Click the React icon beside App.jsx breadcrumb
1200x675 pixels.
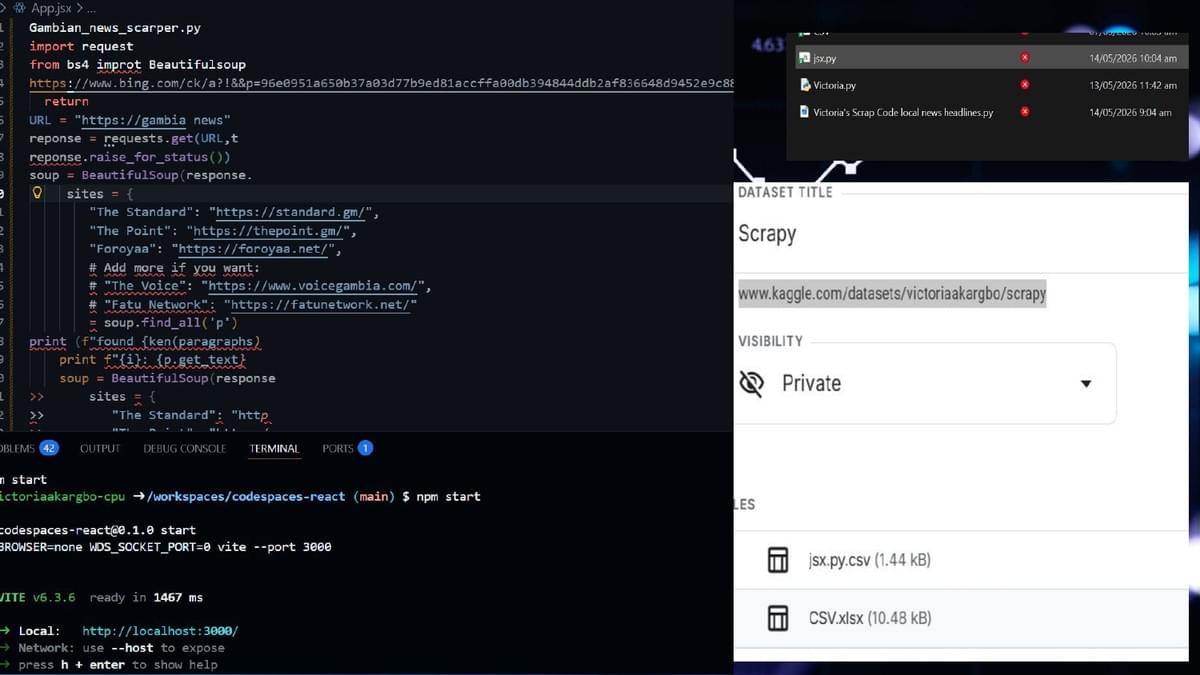(20, 8)
